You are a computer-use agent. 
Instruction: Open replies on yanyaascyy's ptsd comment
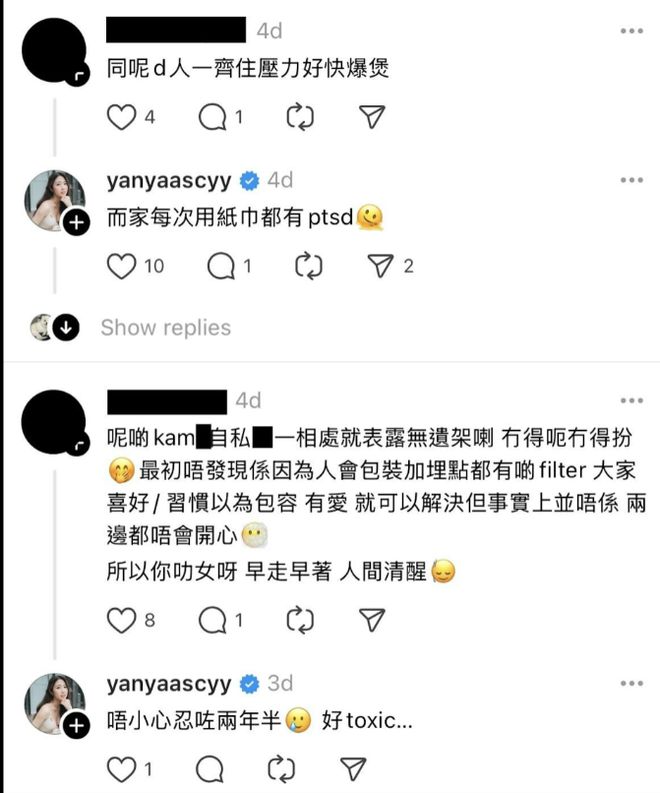click(x=221, y=267)
